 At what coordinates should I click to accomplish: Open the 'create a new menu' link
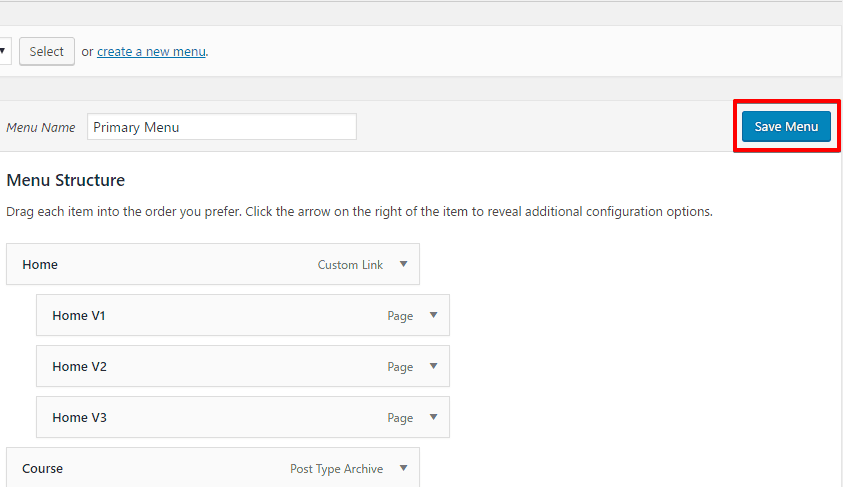tap(151, 52)
